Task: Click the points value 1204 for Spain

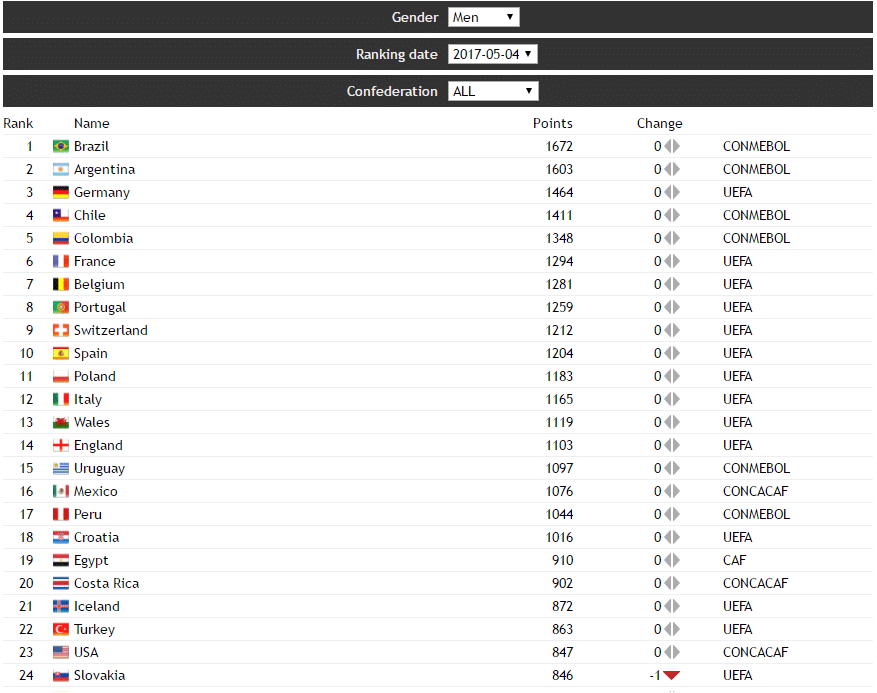Action: click(559, 353)
